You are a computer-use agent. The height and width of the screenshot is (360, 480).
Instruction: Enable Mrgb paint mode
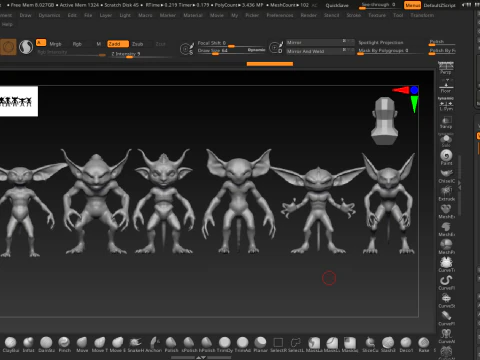coord(55,44)
